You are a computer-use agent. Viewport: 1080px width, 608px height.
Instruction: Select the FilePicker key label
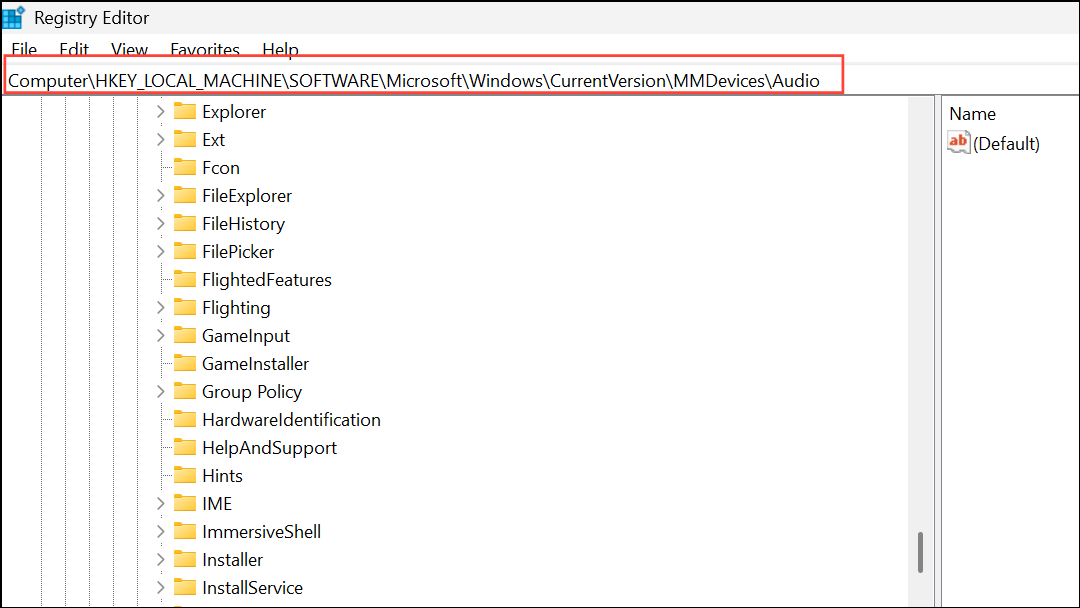[x=238, y=252]
